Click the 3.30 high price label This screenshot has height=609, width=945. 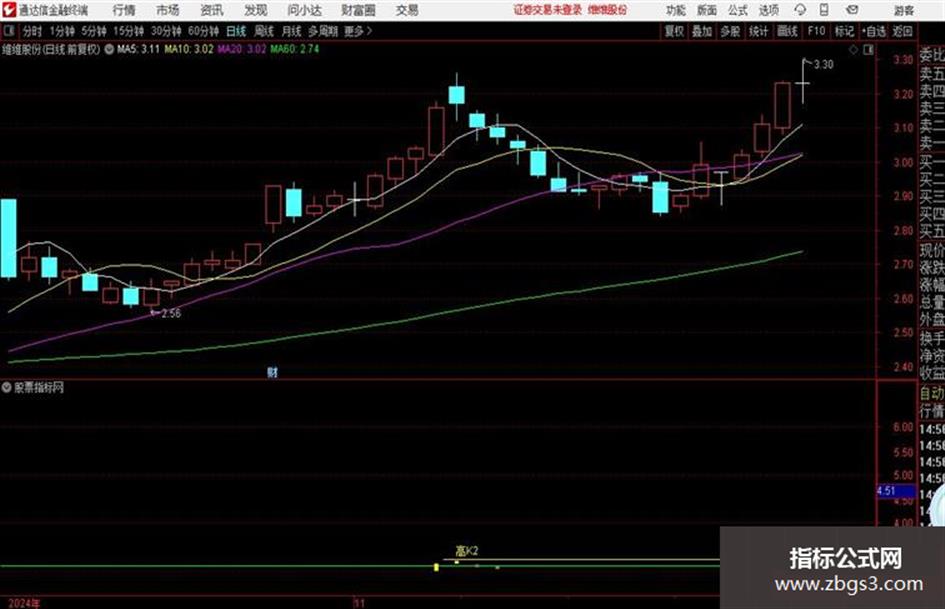click(x=823, y=65)
